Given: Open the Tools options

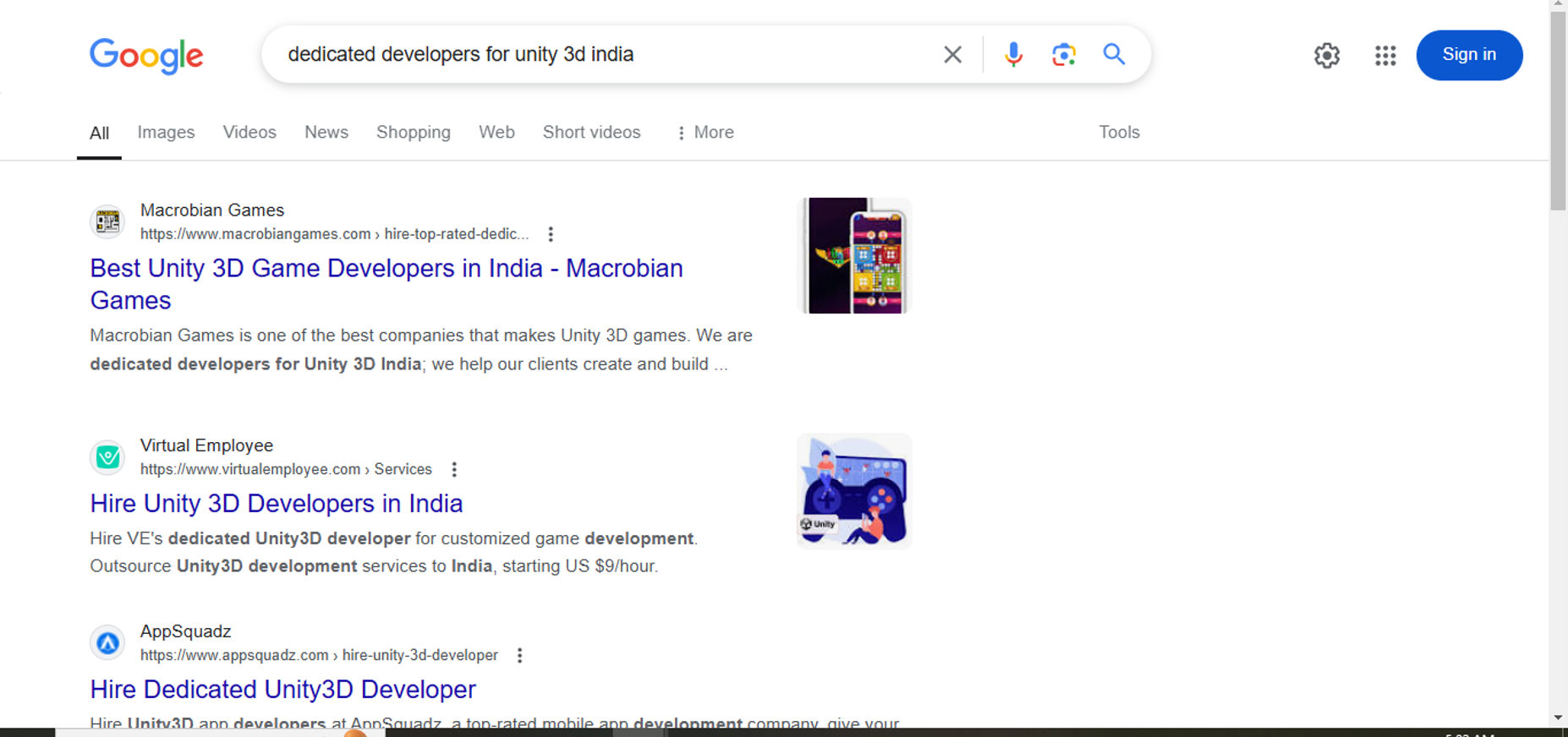Looking at the screenshot, I should click(1119, 133).
